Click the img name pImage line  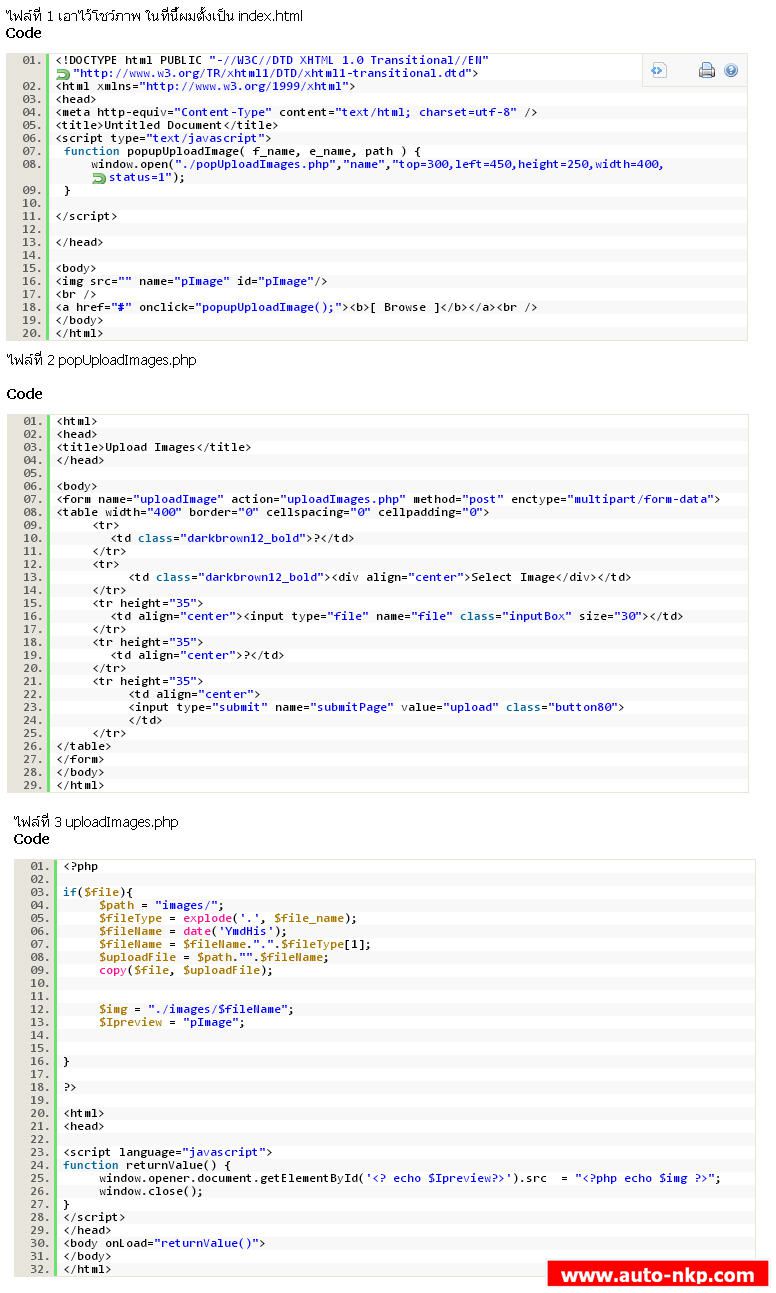(x=191, y=281)
